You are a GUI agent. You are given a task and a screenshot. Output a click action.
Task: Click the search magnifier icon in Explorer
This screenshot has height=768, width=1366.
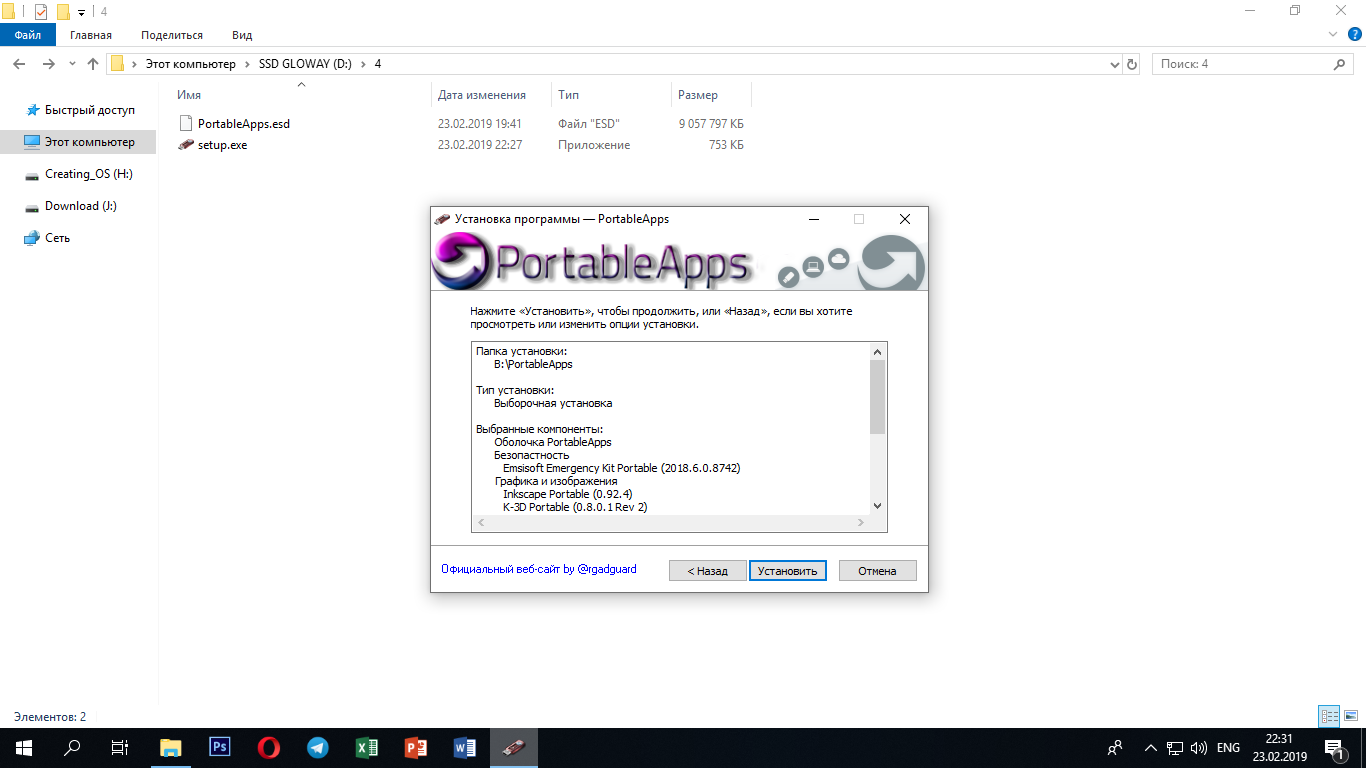point(1340,64)
